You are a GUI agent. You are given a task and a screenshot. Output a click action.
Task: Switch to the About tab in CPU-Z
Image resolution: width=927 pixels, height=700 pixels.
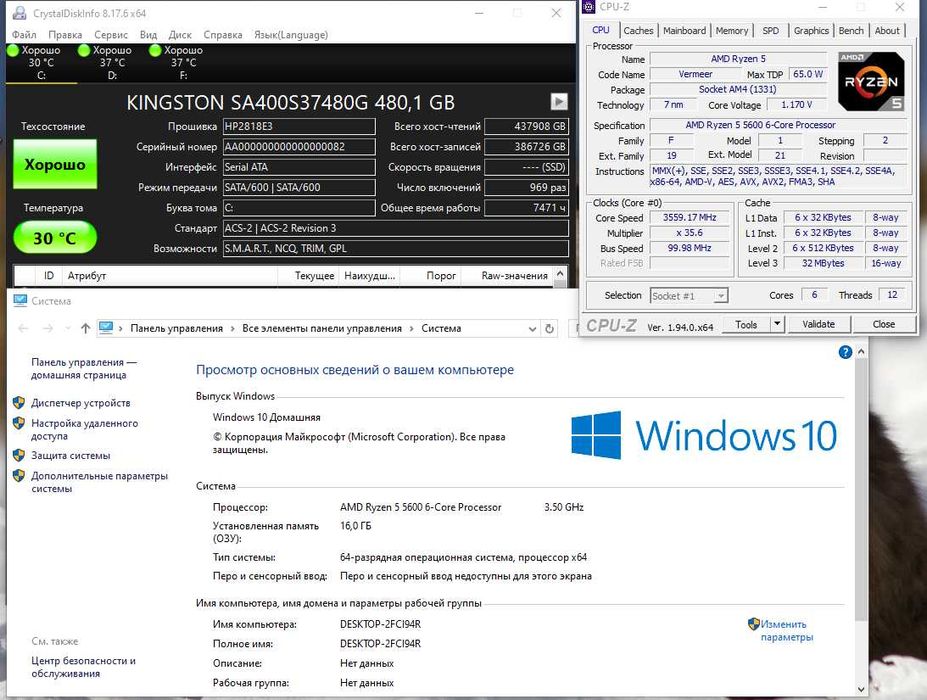(x=887, y=30)
